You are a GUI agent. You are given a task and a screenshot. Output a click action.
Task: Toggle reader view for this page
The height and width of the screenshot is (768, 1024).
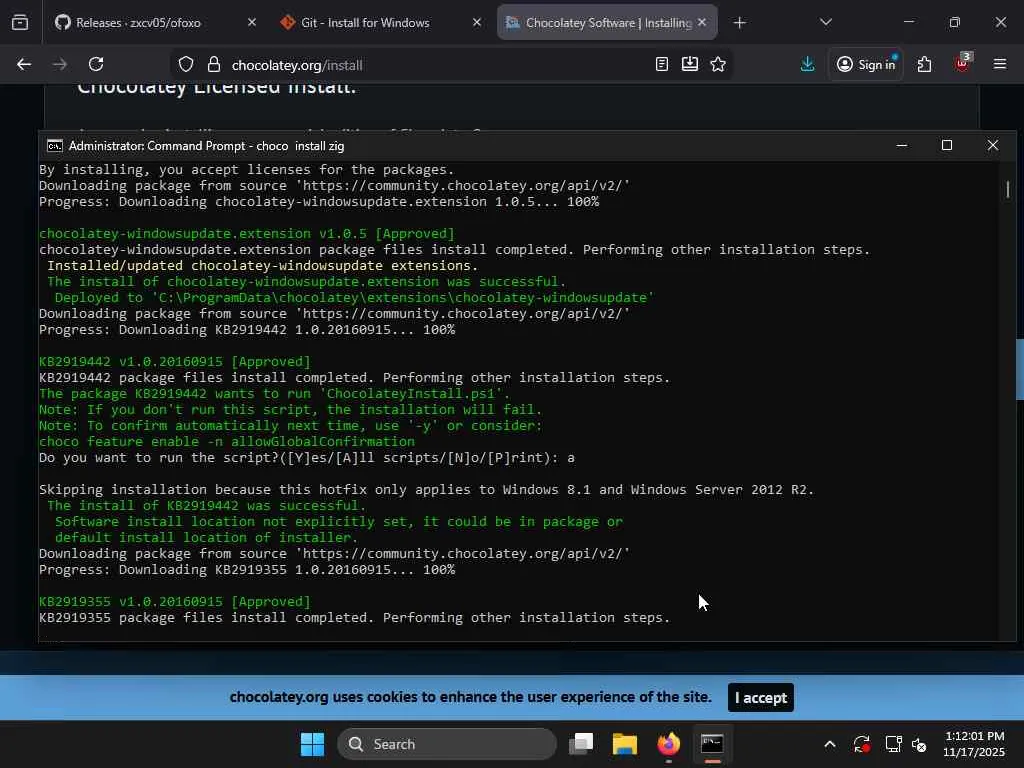coord(662,65)
